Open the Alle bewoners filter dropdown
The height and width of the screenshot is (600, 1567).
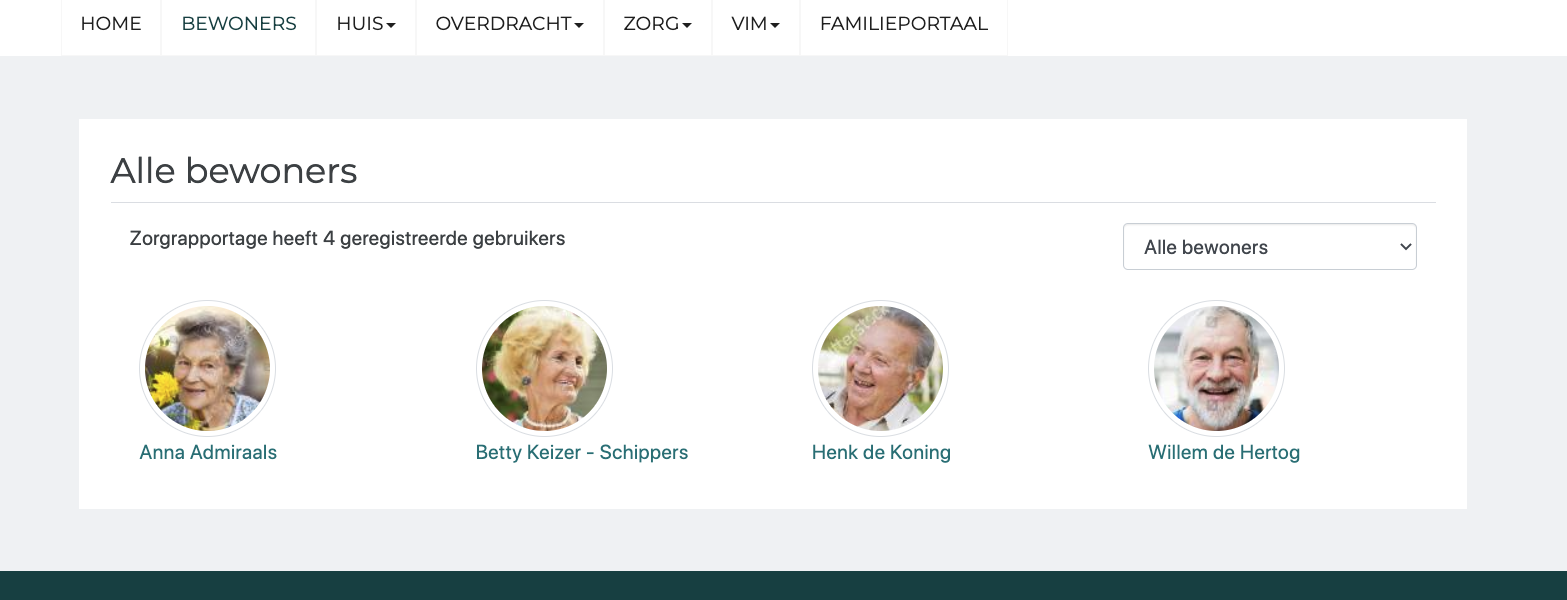[1270, 247]
